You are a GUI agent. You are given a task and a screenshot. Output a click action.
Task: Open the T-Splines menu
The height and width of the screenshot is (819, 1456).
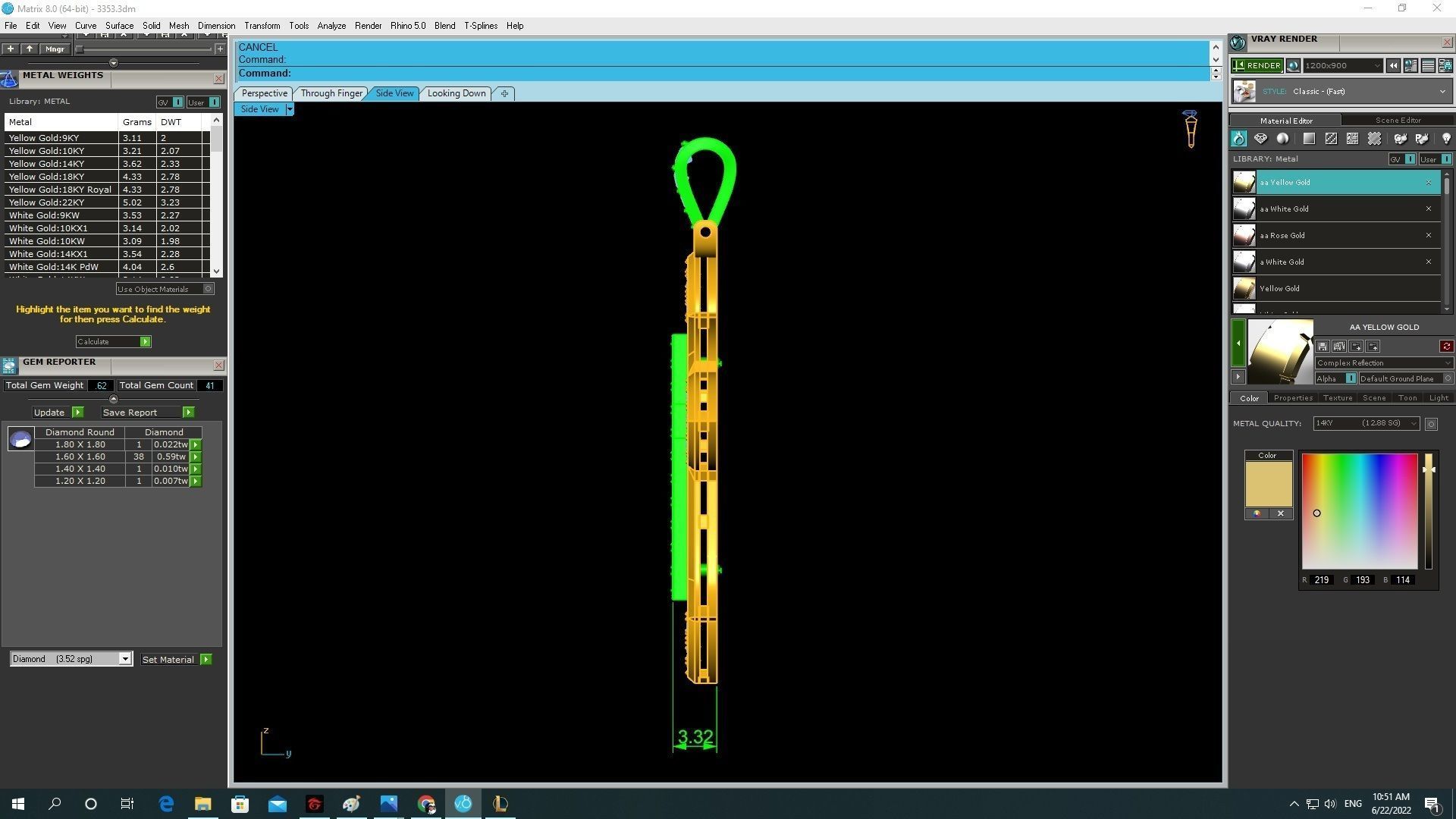click(x=480, y=26)
